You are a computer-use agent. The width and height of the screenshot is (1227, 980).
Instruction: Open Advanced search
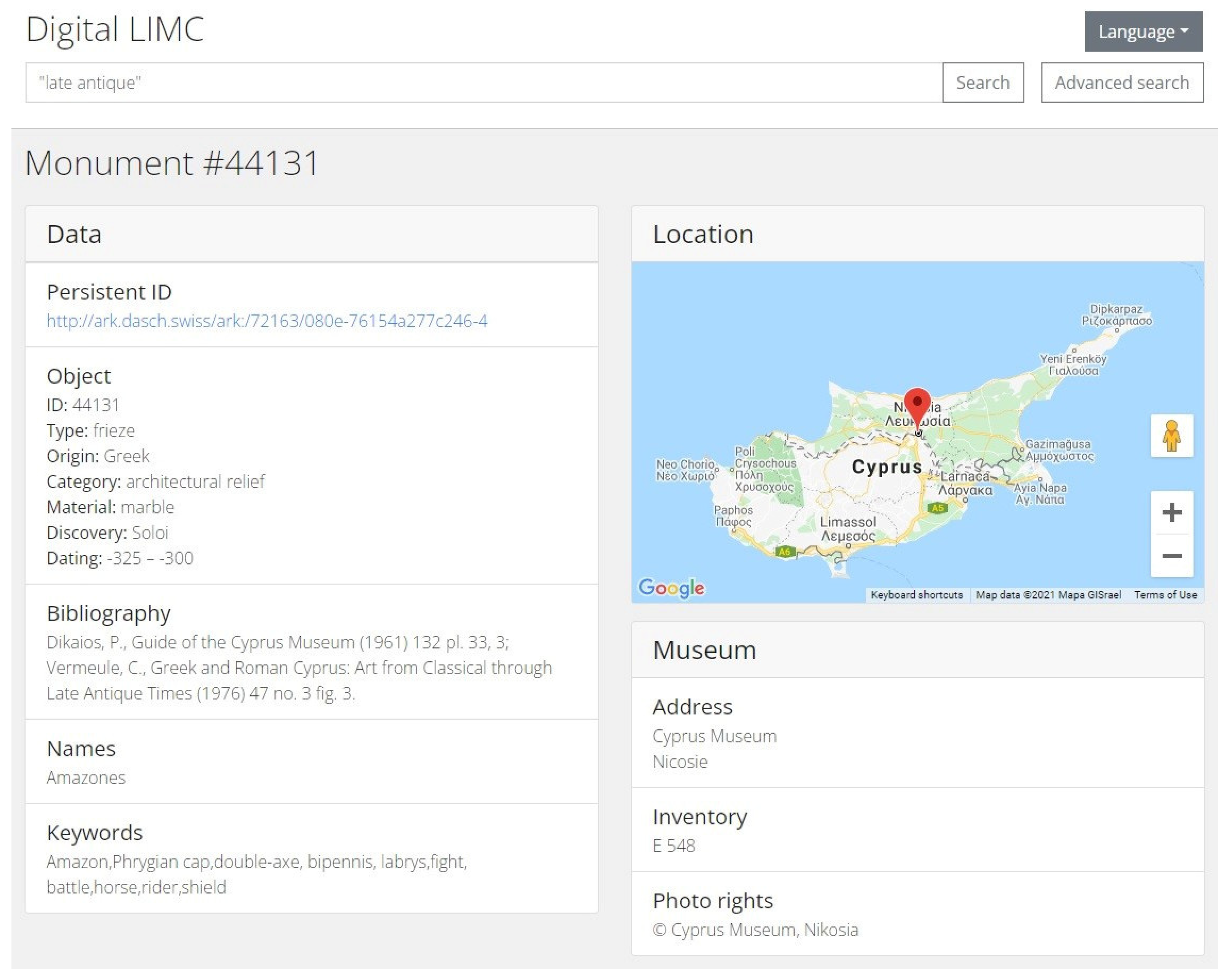[1121, 82]
